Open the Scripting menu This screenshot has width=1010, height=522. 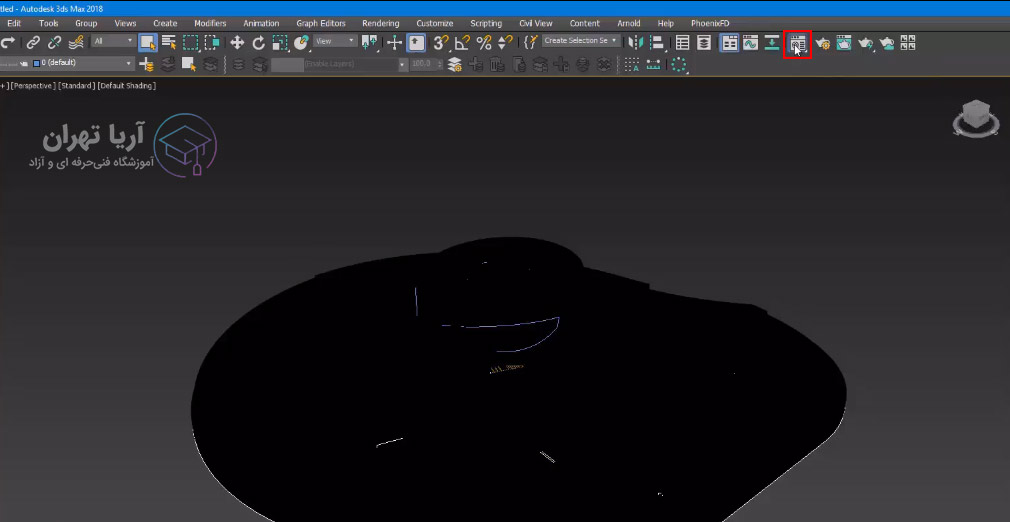486,23
